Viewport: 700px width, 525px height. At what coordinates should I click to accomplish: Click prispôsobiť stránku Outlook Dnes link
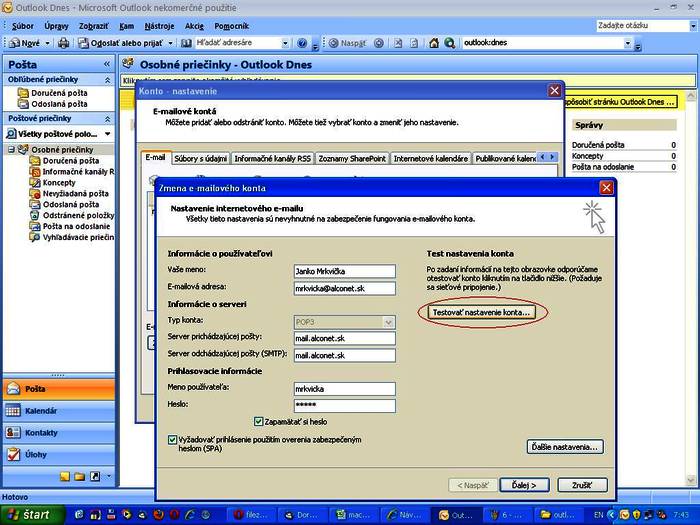click(x=620, y=102)
